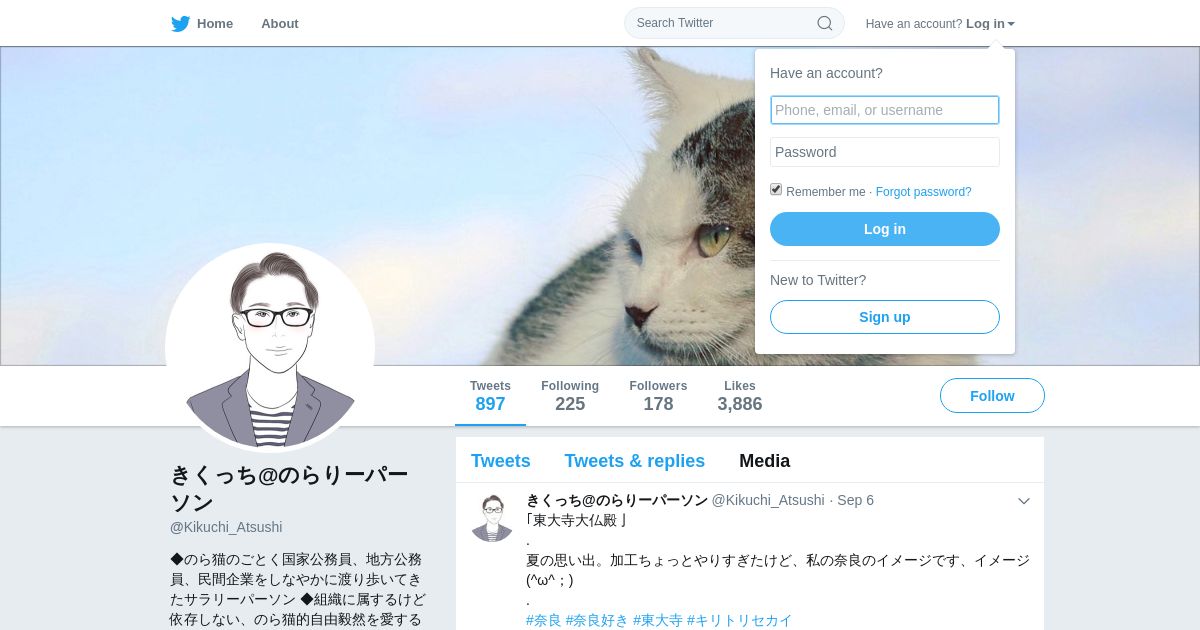Focus the Password input field

885,152
